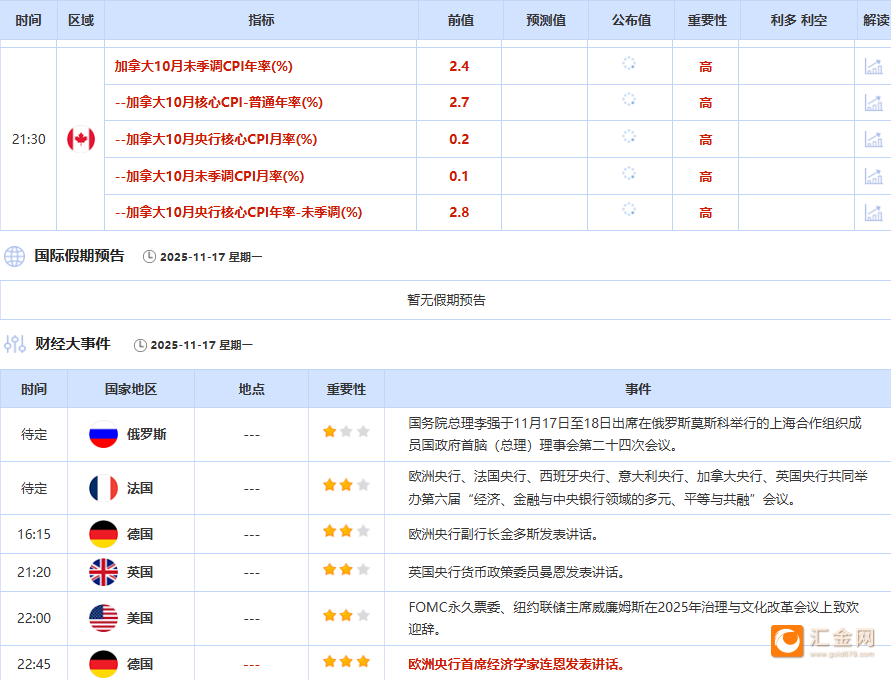Click the Canada flag icon
The width and height of the screenshot is (891, 680).
[79, 139]
